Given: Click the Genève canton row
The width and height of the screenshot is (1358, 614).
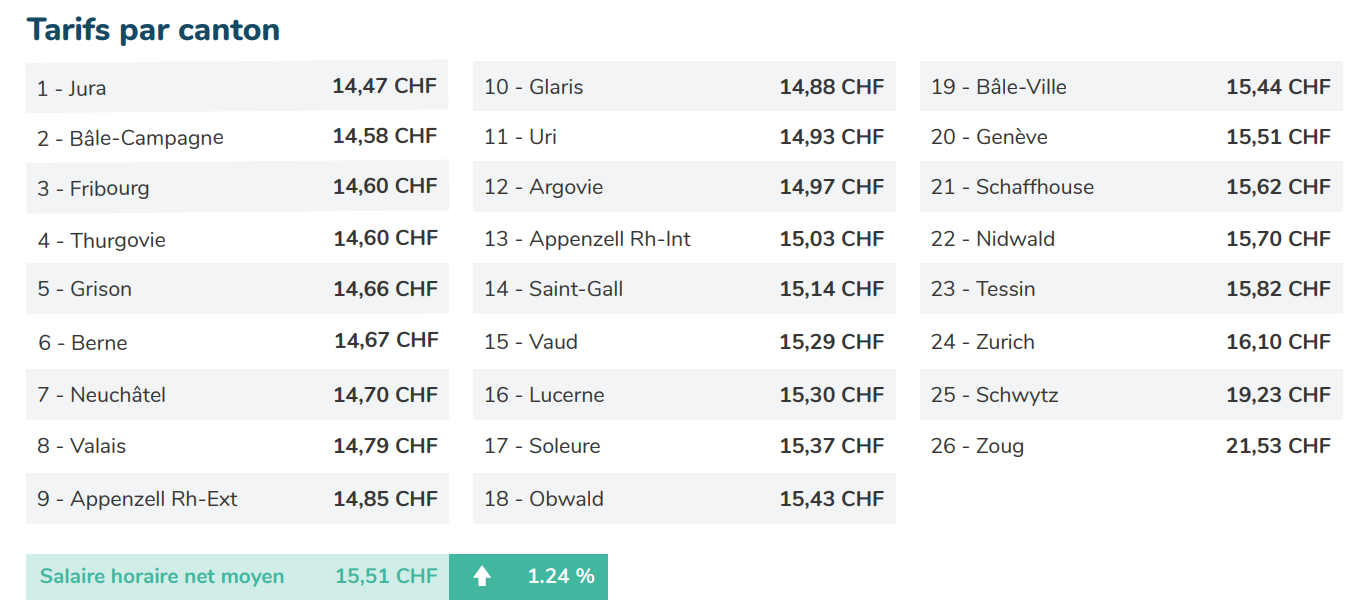Looking at the screenshot, I should click(x=1131, y=137).
